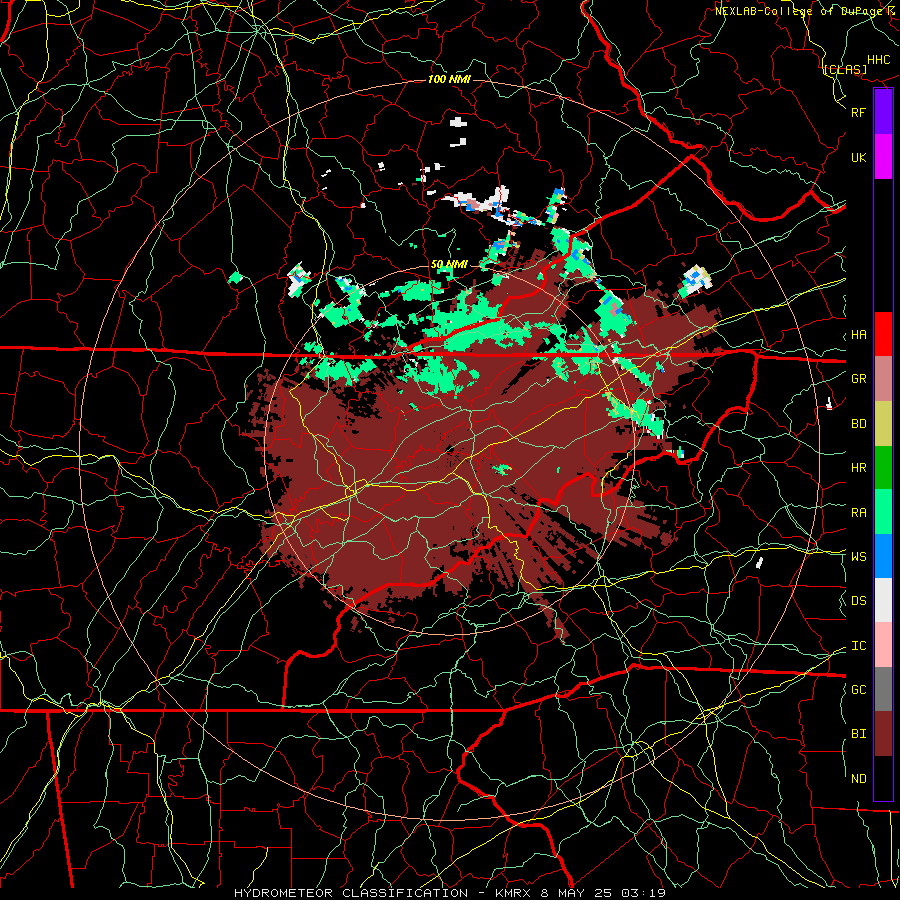Viewport: 900px width, 900px height.
Task: Click the IC ice crystals pink swatch
Action: coord(883,645)
